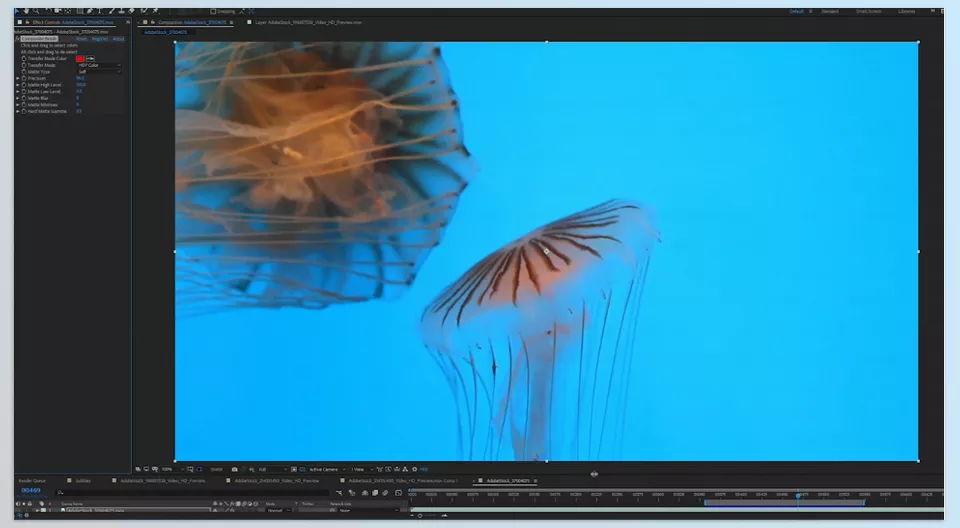Select the Type text tool

pos(100,11)
